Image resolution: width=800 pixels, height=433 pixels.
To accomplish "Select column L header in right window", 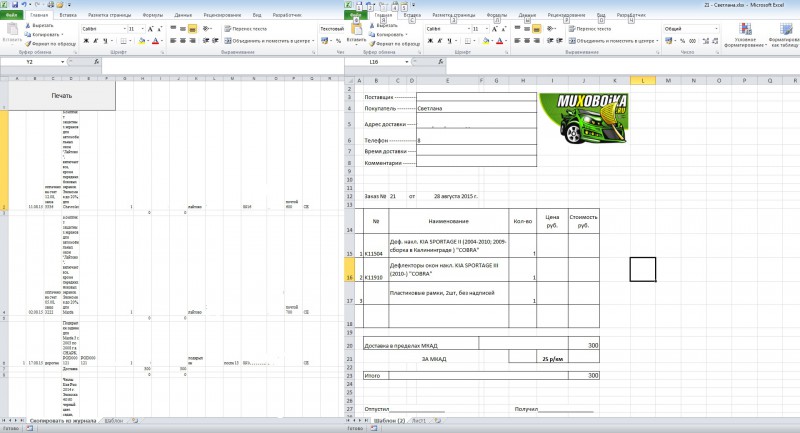I will pos(642,80).
